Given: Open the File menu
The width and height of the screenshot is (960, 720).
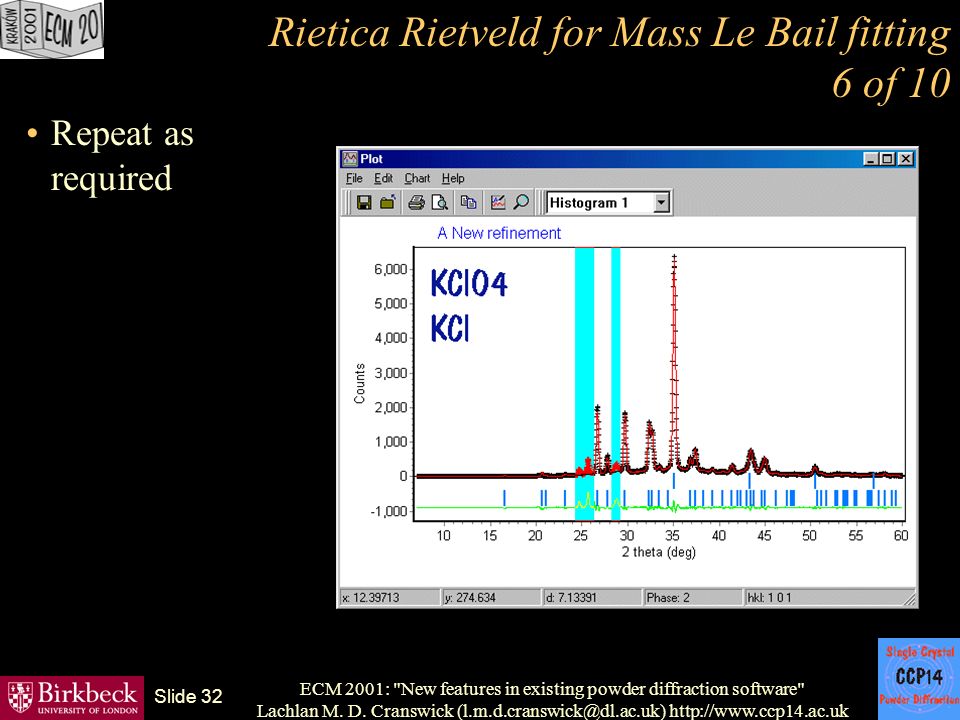Looking at the screenshot, I should [x=354, y=178].
